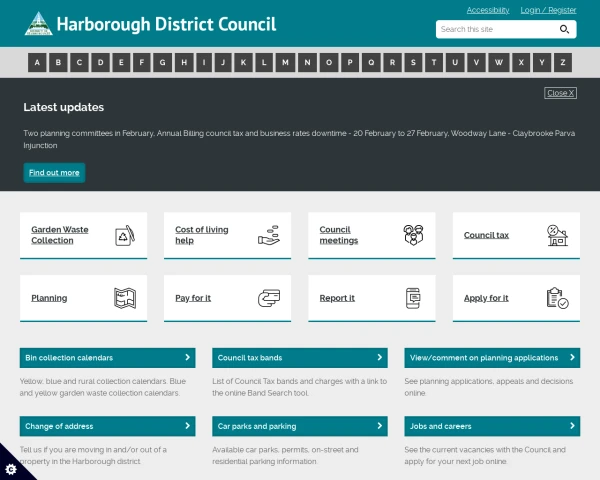Image resolution: width=600 pixels, height=480 pixels.
Task: Click arrow on Jobs and careers
Action: coord(572,426)
